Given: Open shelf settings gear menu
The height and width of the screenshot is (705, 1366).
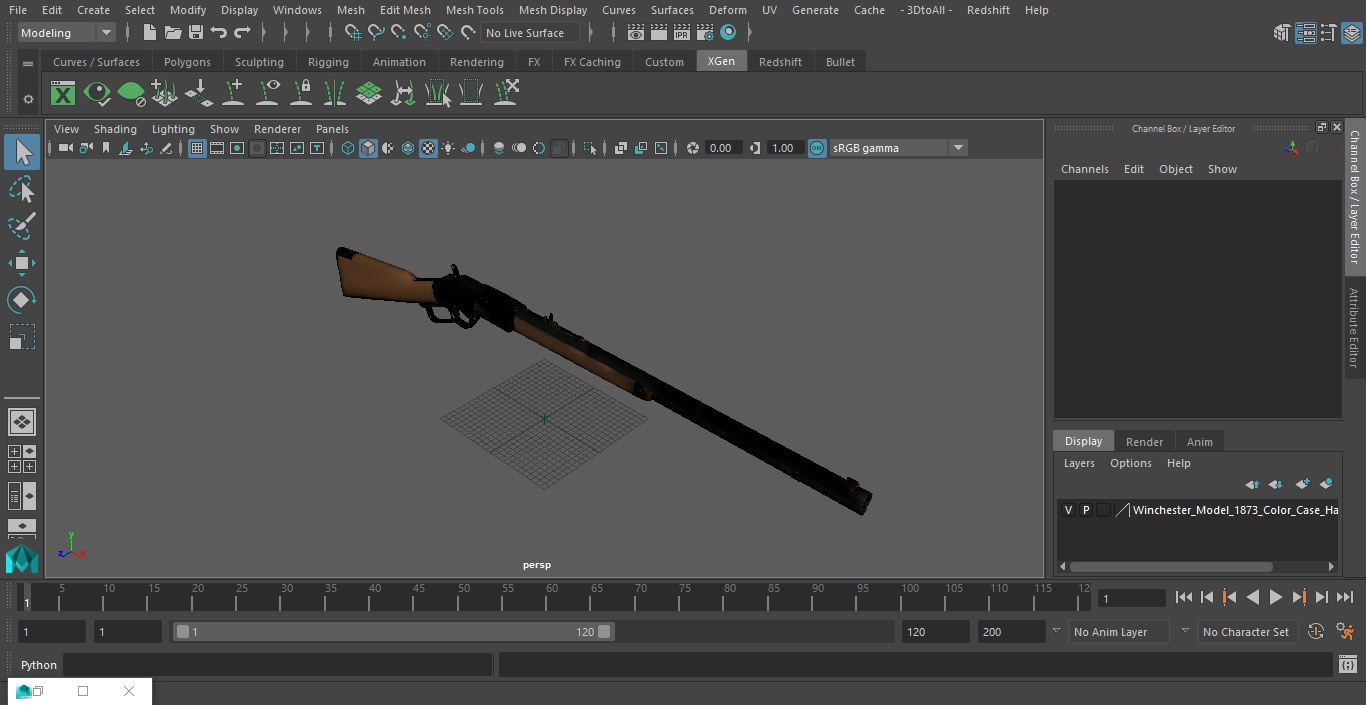Looking at the screenshot, I should pos(28,99).
